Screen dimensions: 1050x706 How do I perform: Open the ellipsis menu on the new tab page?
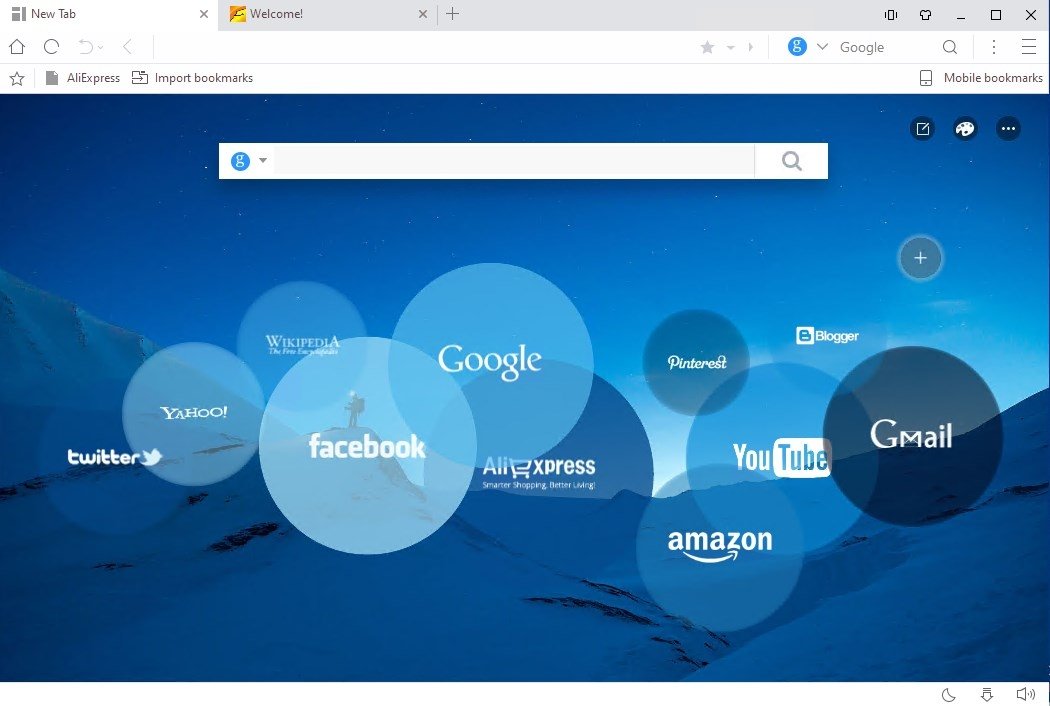1008,128
